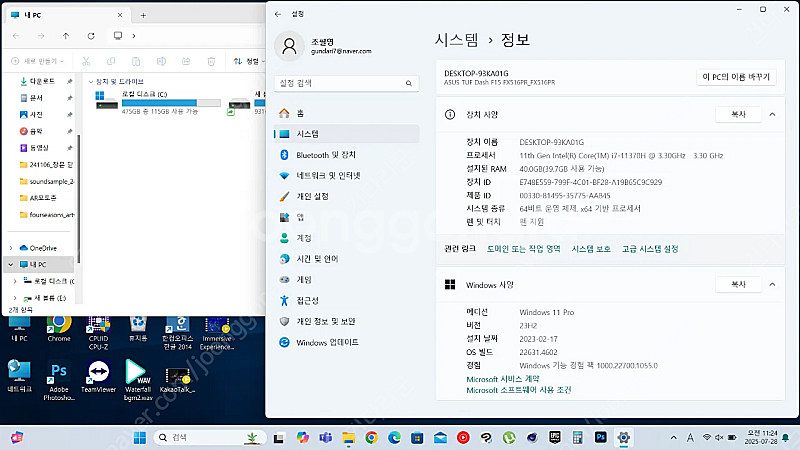Click 시스템 breadcrumb in Settings header
The height and width of the screenshot is (450, 800).
tap(457, 40)
